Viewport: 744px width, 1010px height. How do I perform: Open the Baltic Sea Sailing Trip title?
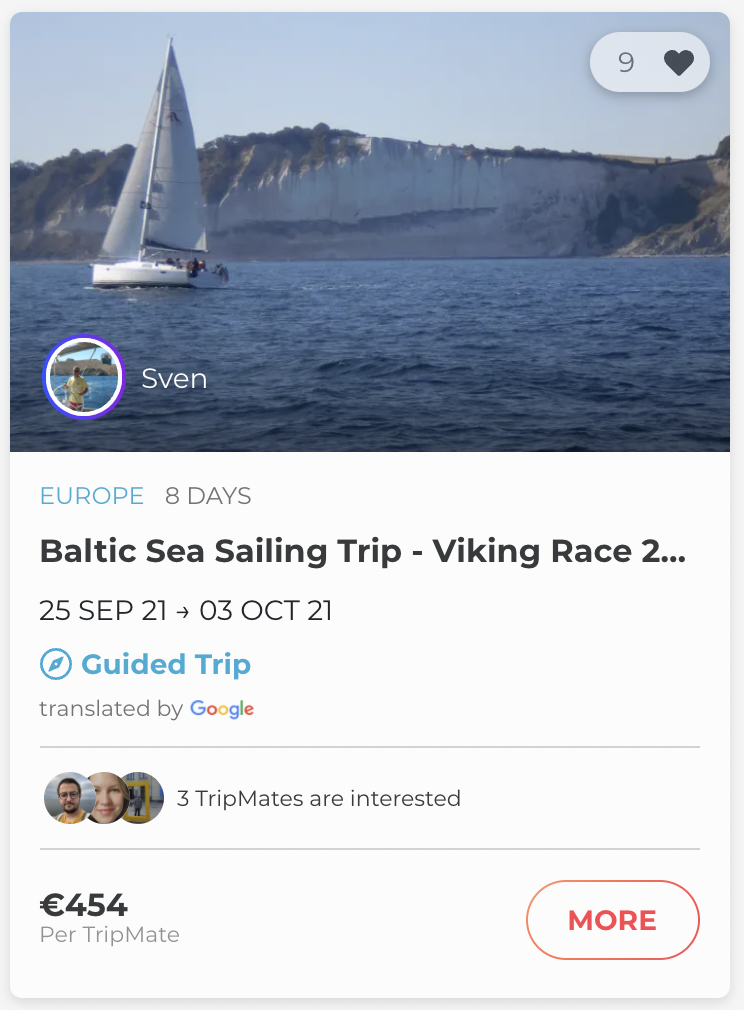point(362,551)
